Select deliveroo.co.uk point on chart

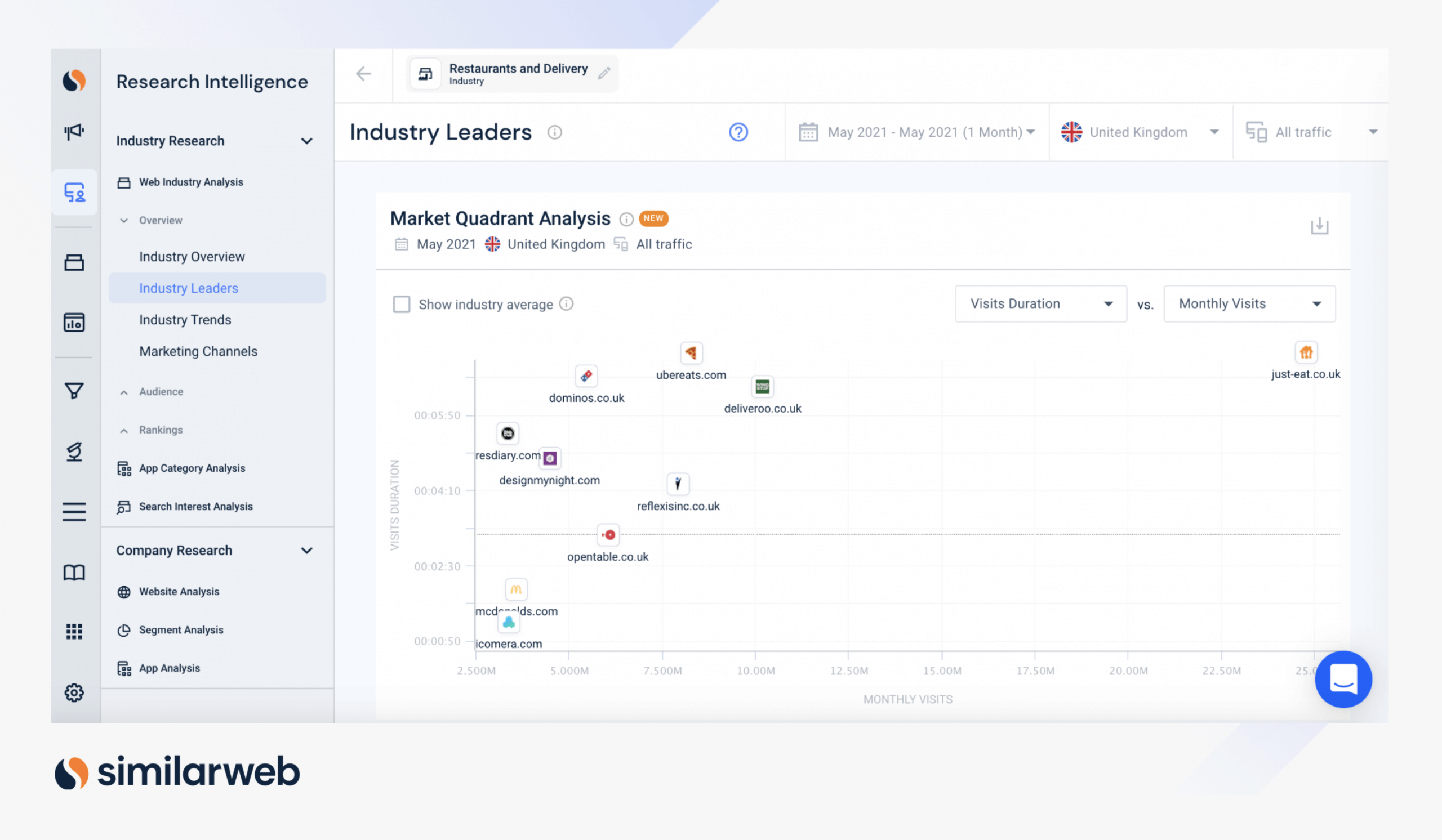762,387
